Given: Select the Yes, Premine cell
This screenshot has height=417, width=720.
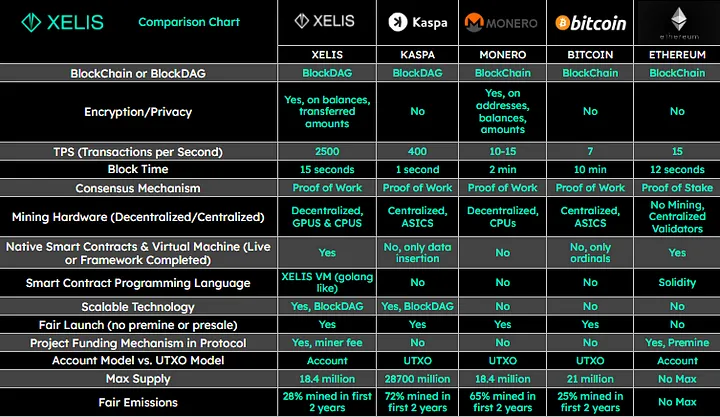Looking at the screenshot, I should tap(677, 343).
